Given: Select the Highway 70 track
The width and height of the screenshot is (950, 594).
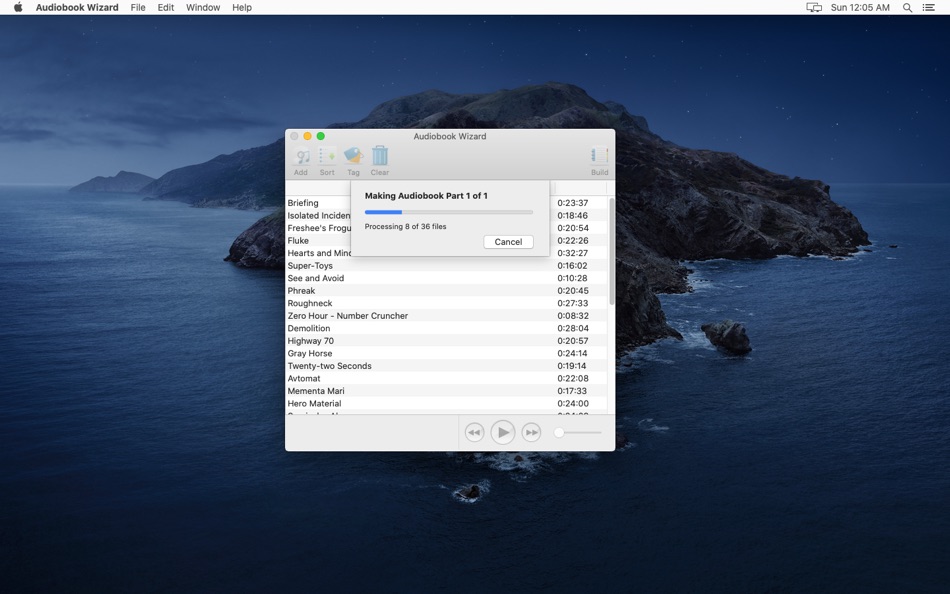Looking at the screenshot, I should [x=447, y=341].
